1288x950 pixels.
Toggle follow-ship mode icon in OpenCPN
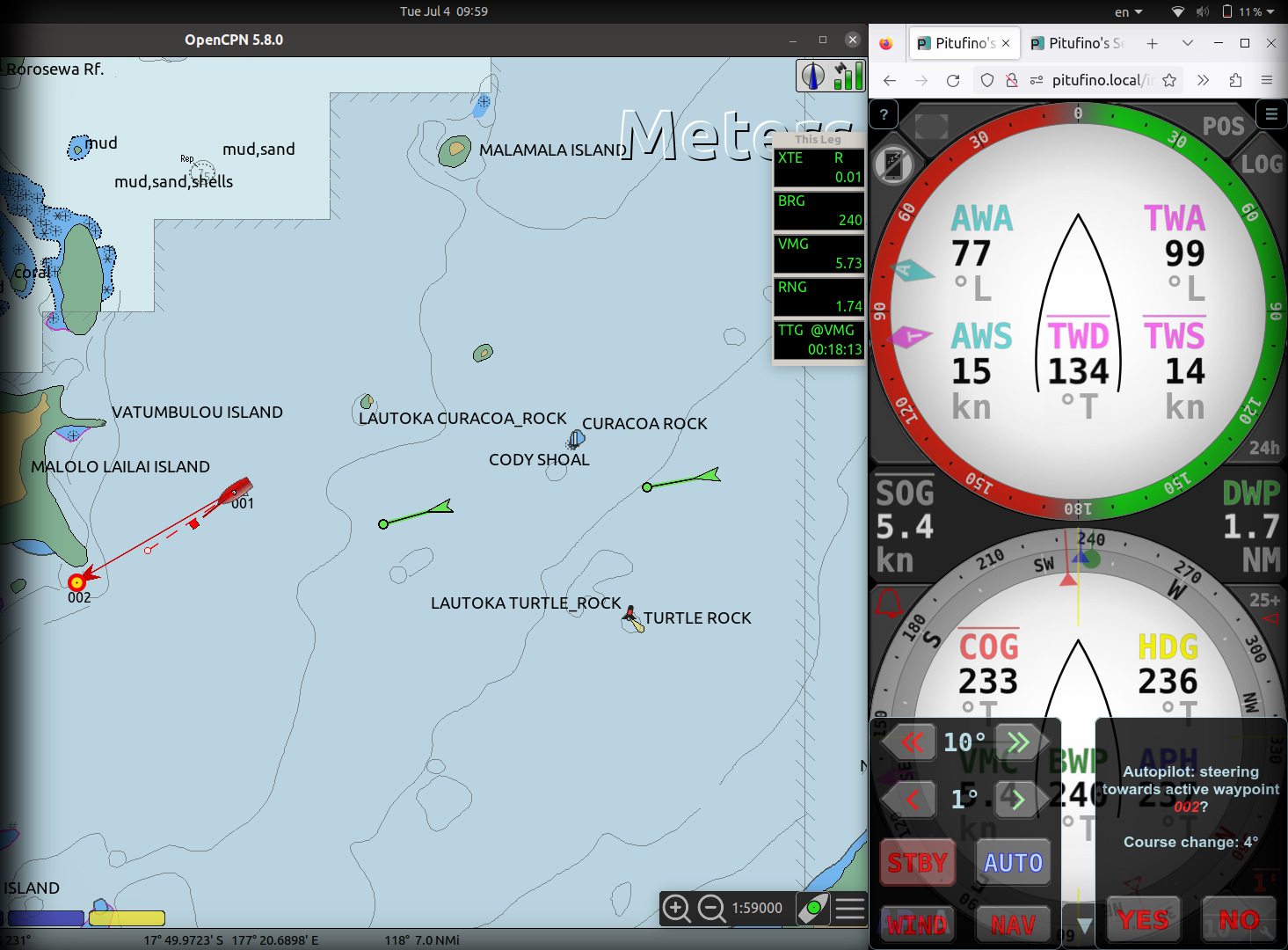(x=813, y=908)
